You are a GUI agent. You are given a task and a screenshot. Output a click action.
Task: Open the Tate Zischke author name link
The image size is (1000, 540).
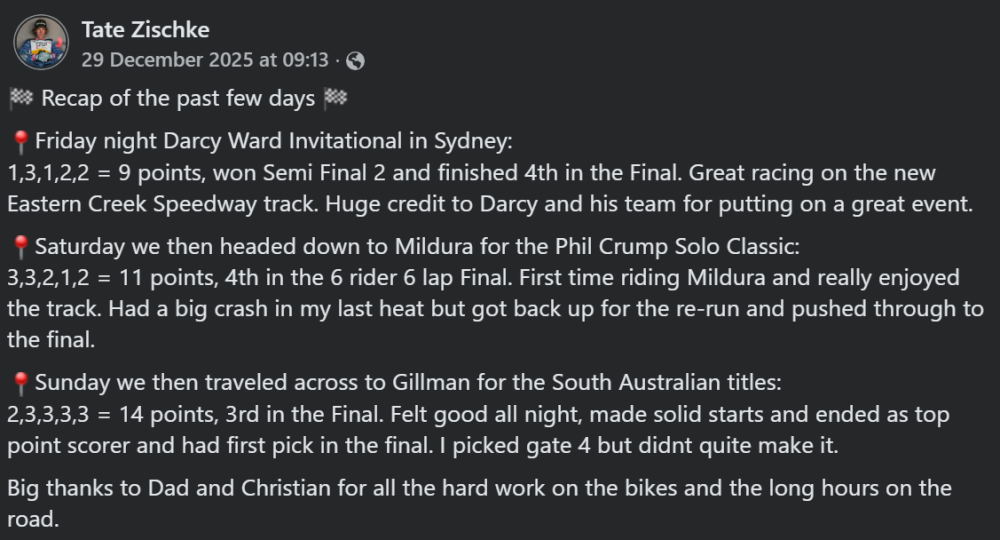point(146,29)
